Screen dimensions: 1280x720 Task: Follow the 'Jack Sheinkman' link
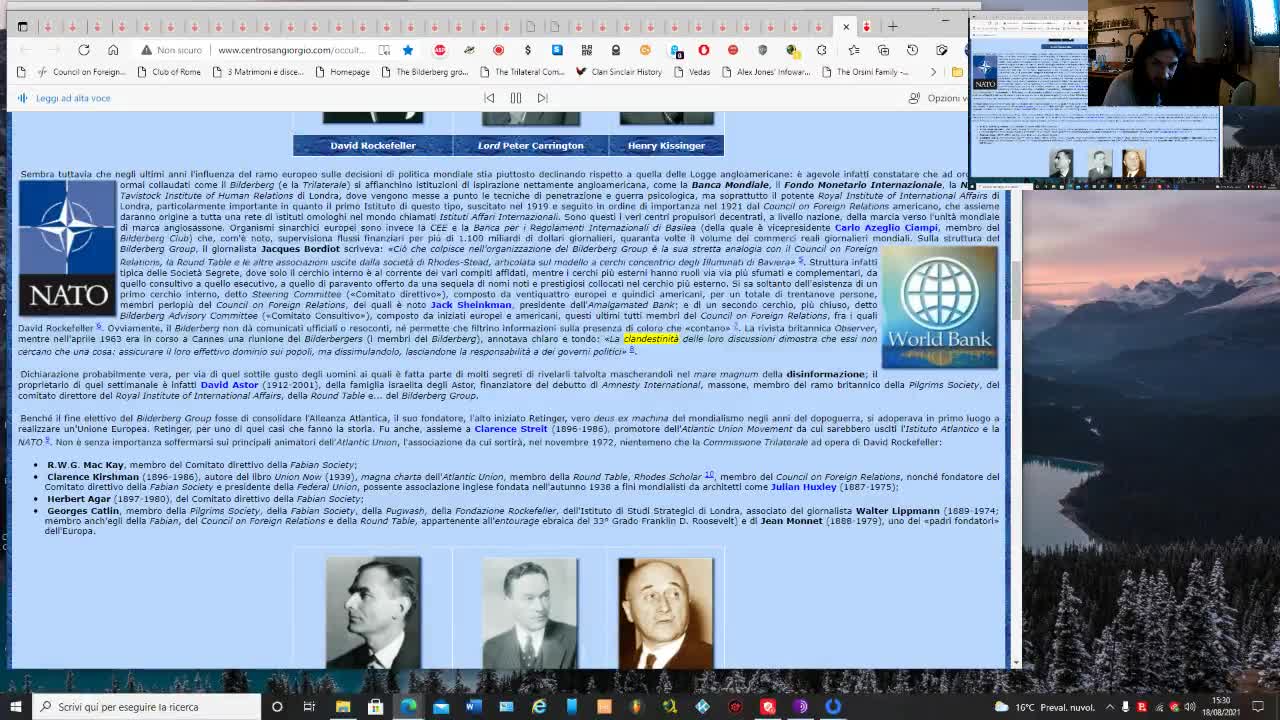click(471, 305)
